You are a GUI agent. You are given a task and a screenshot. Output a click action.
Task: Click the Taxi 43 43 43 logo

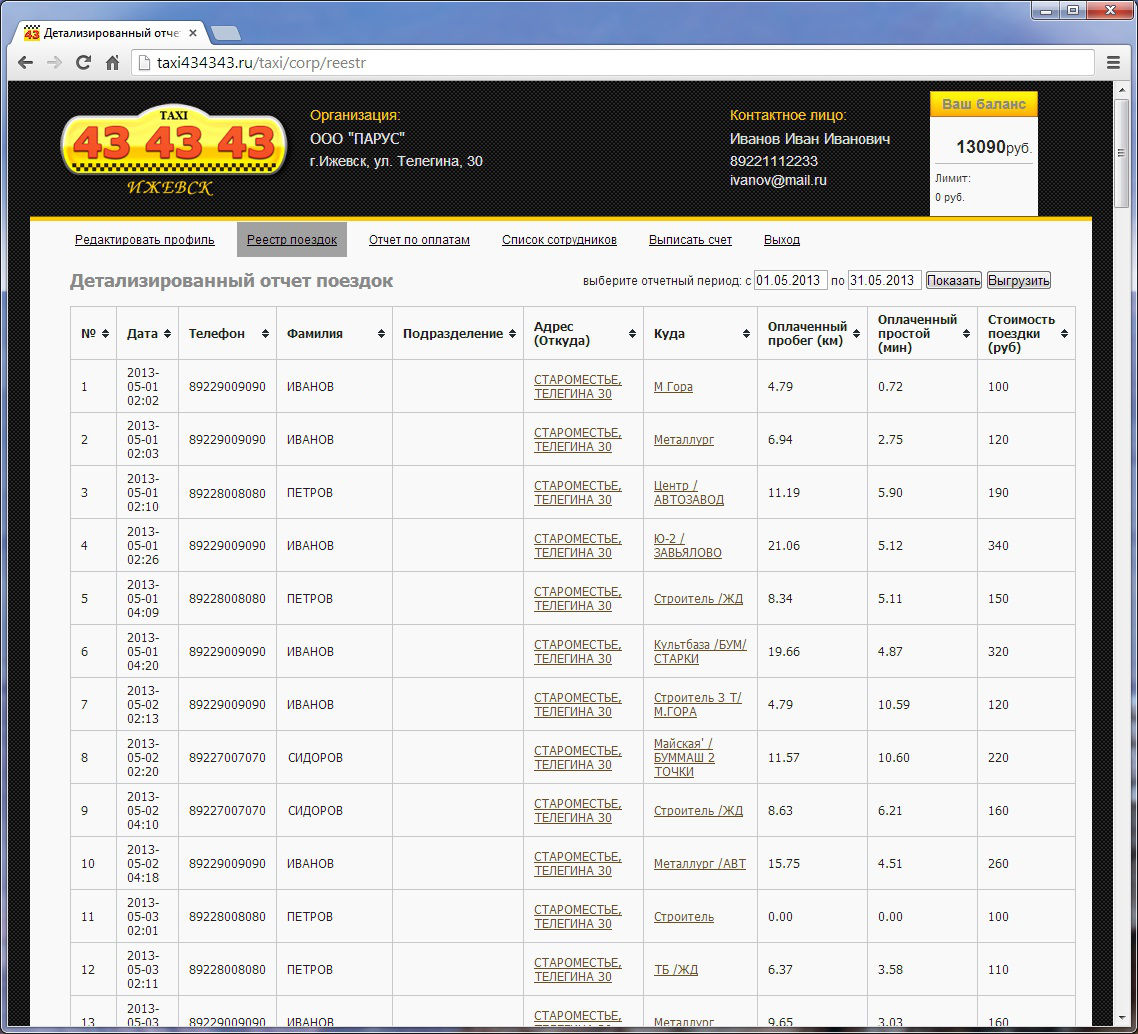(x=174, y=152)
